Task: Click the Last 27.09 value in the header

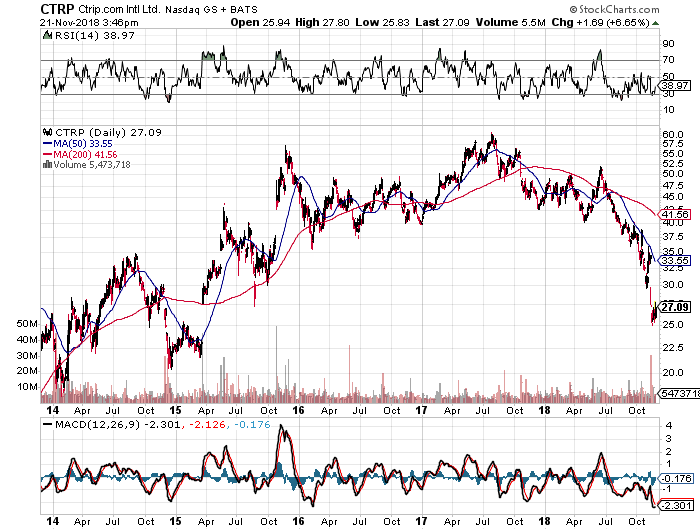Action: [442, 22]
